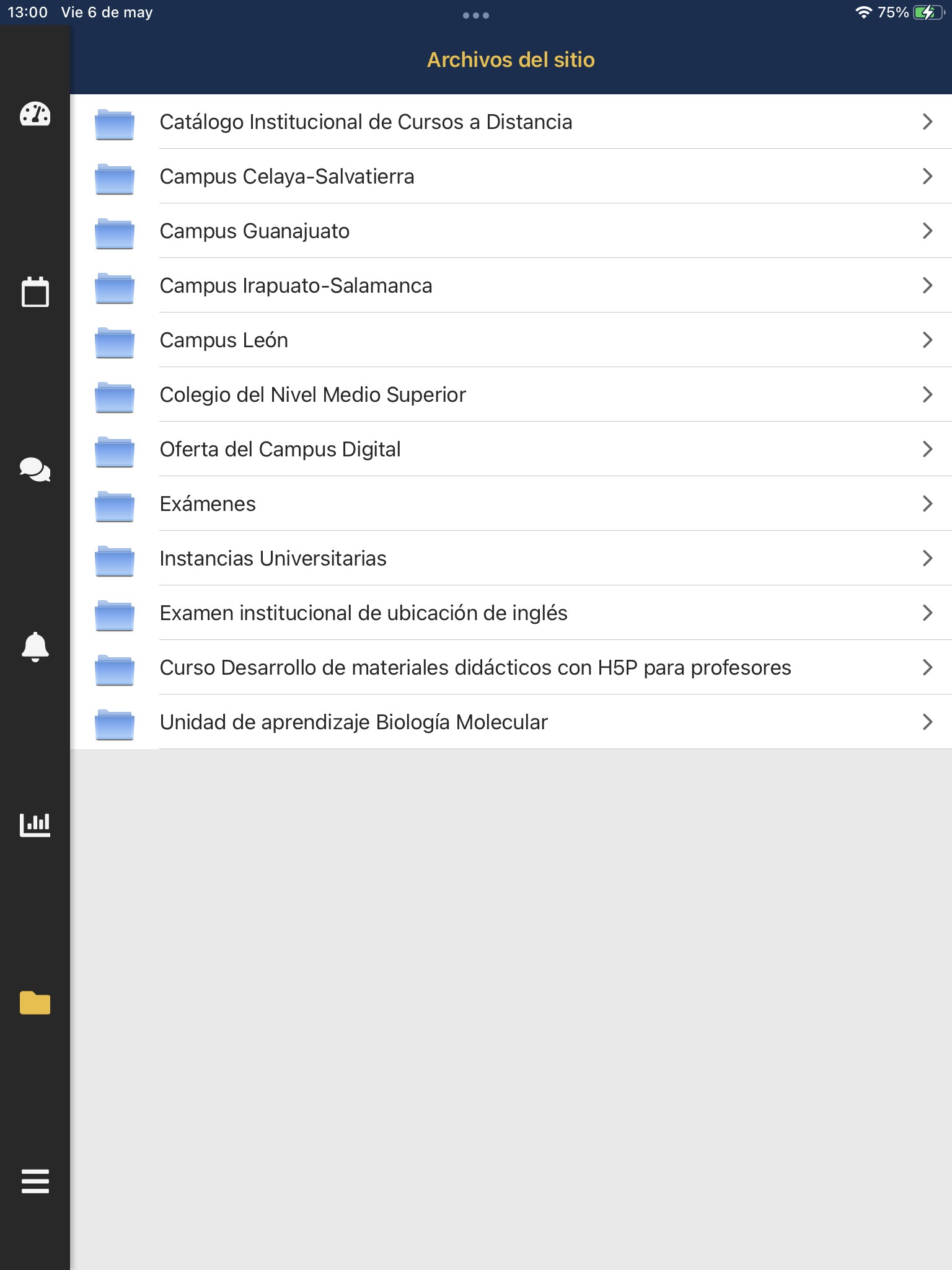Open Oferta del Campus Digital folder
952x1270 pixels.
[511, 449]
